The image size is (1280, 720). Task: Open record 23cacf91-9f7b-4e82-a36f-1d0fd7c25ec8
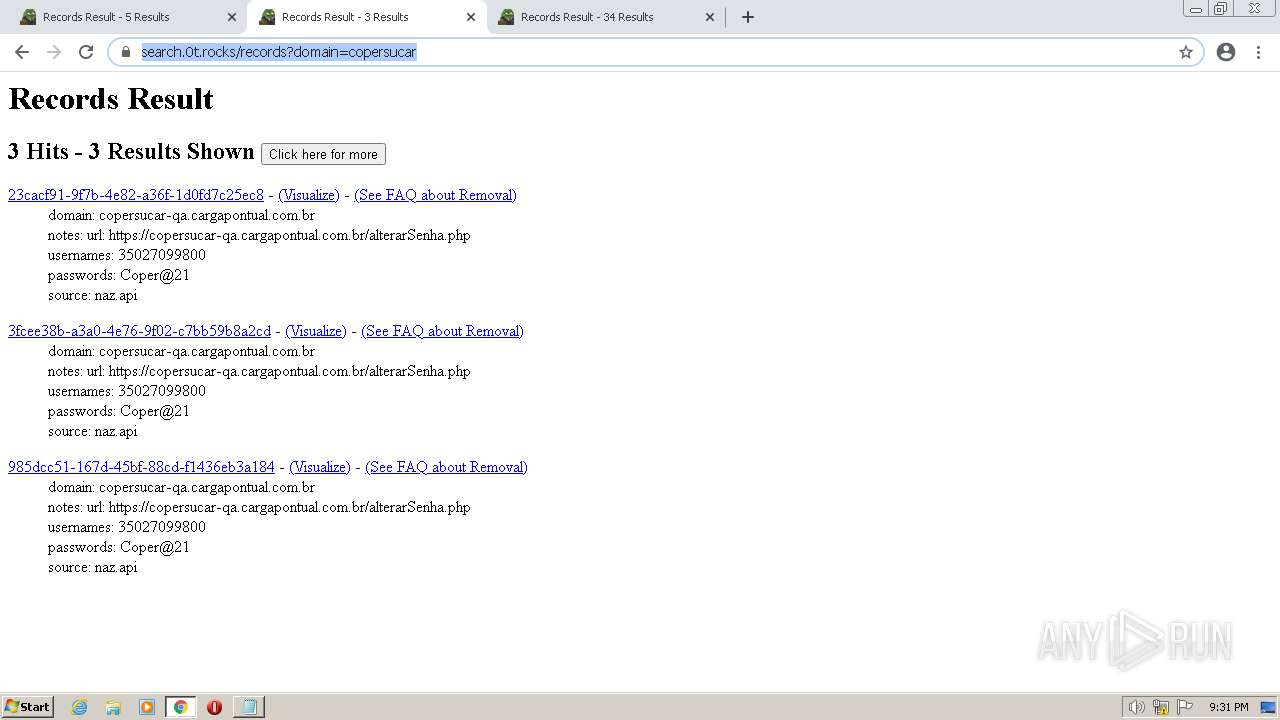[136, 195]
